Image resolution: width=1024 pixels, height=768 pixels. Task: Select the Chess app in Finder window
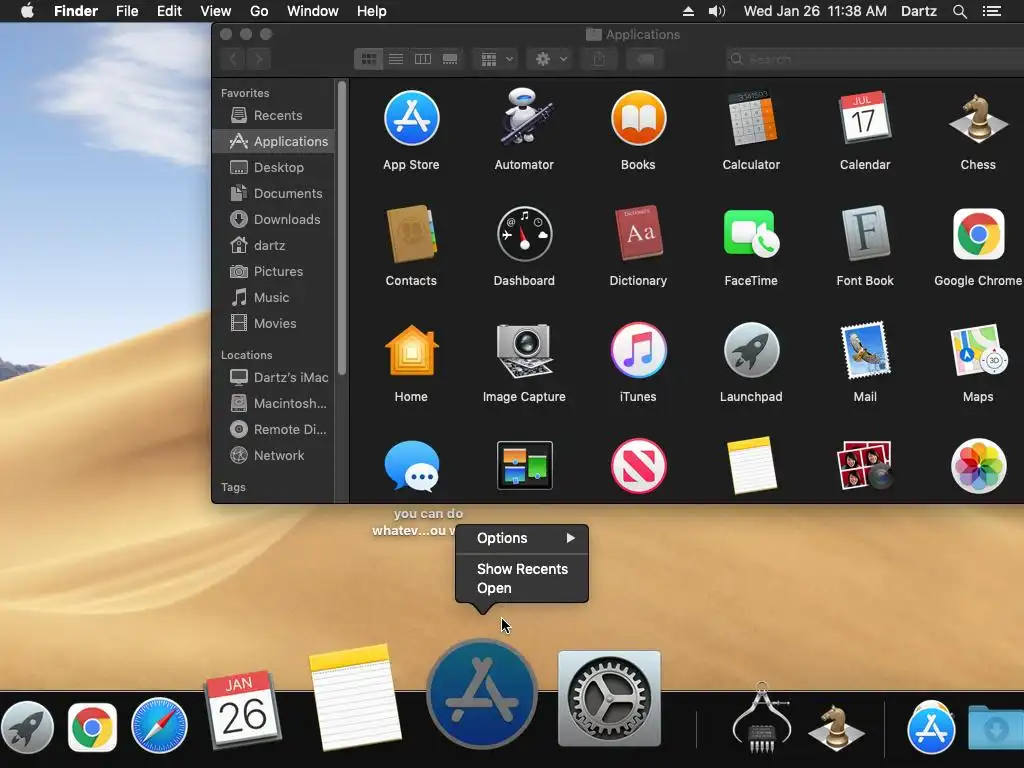(978, 118)
